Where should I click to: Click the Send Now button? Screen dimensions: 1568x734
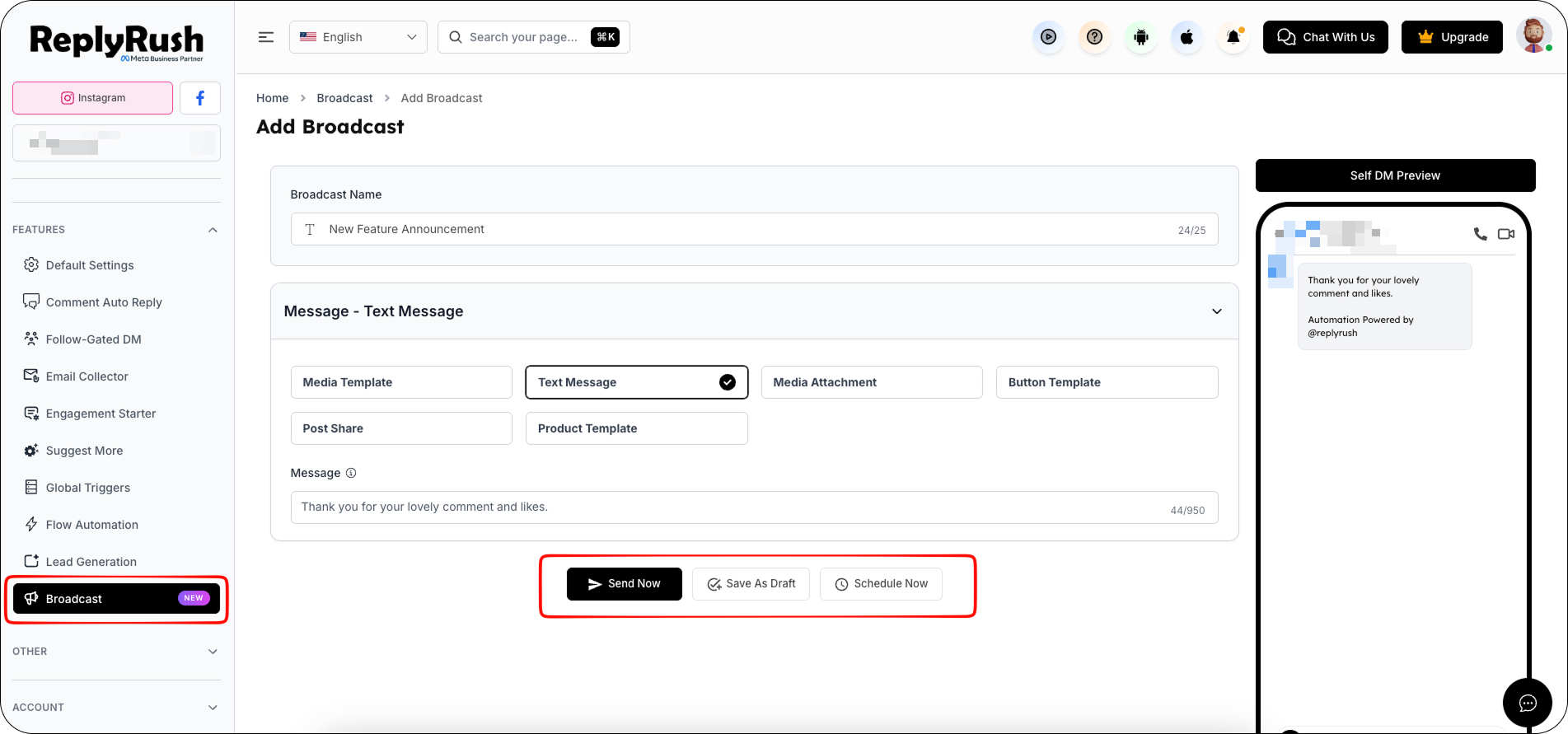pos(624,584)
